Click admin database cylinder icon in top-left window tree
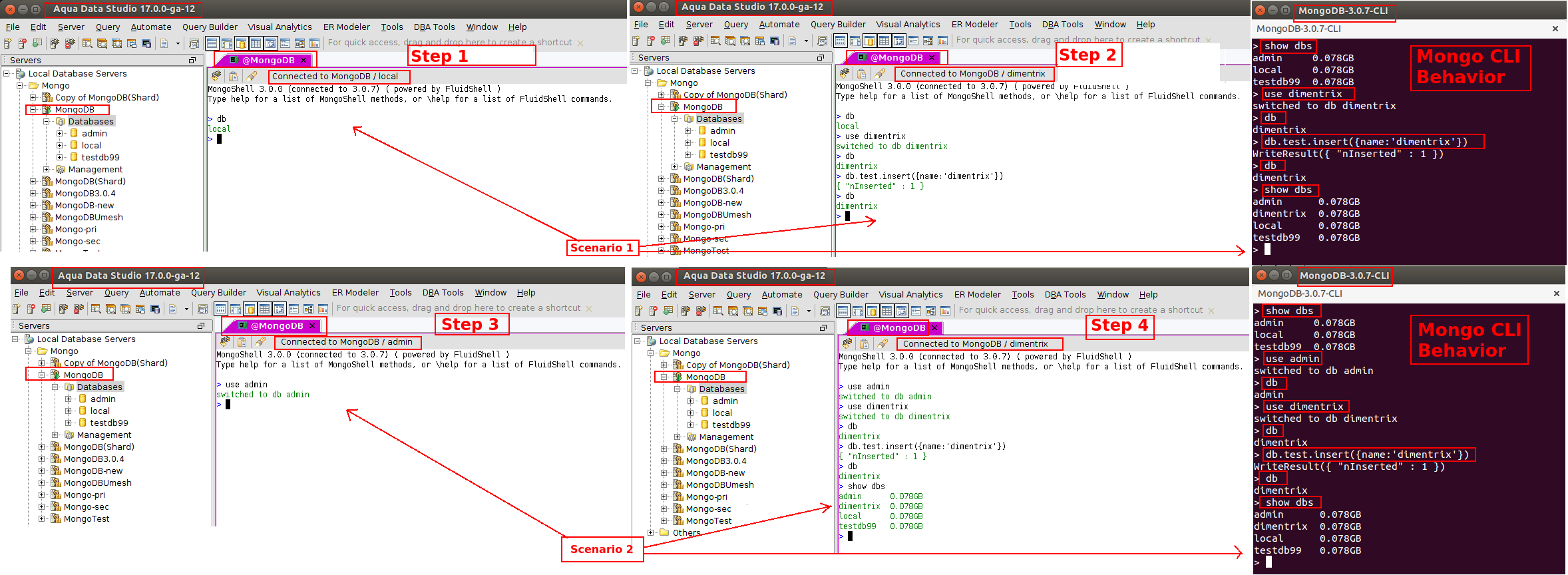Image resolution: width=1568 pixels, height=575 pixels. click(x=74, y=133)
